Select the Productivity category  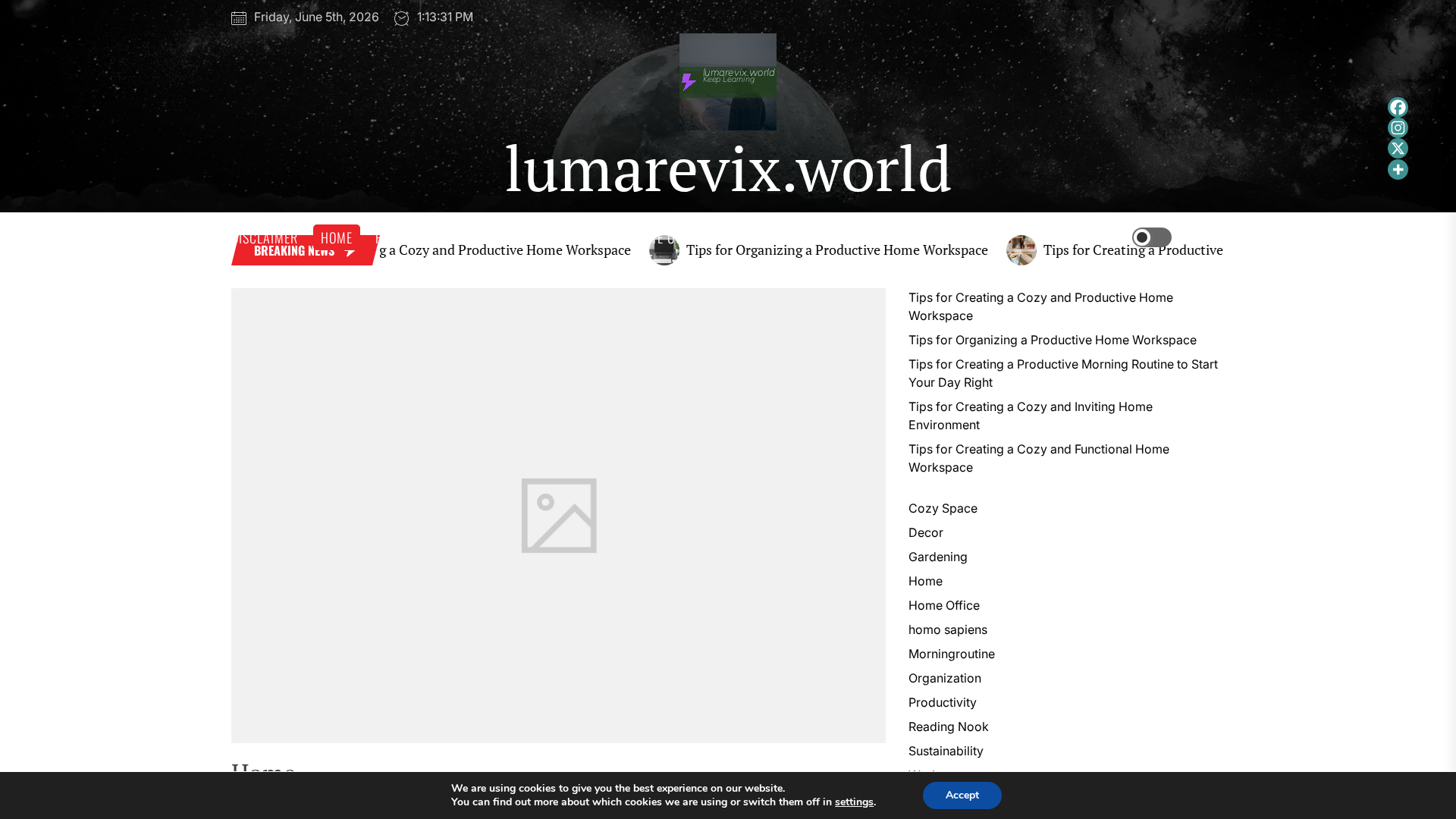[943, 702]
